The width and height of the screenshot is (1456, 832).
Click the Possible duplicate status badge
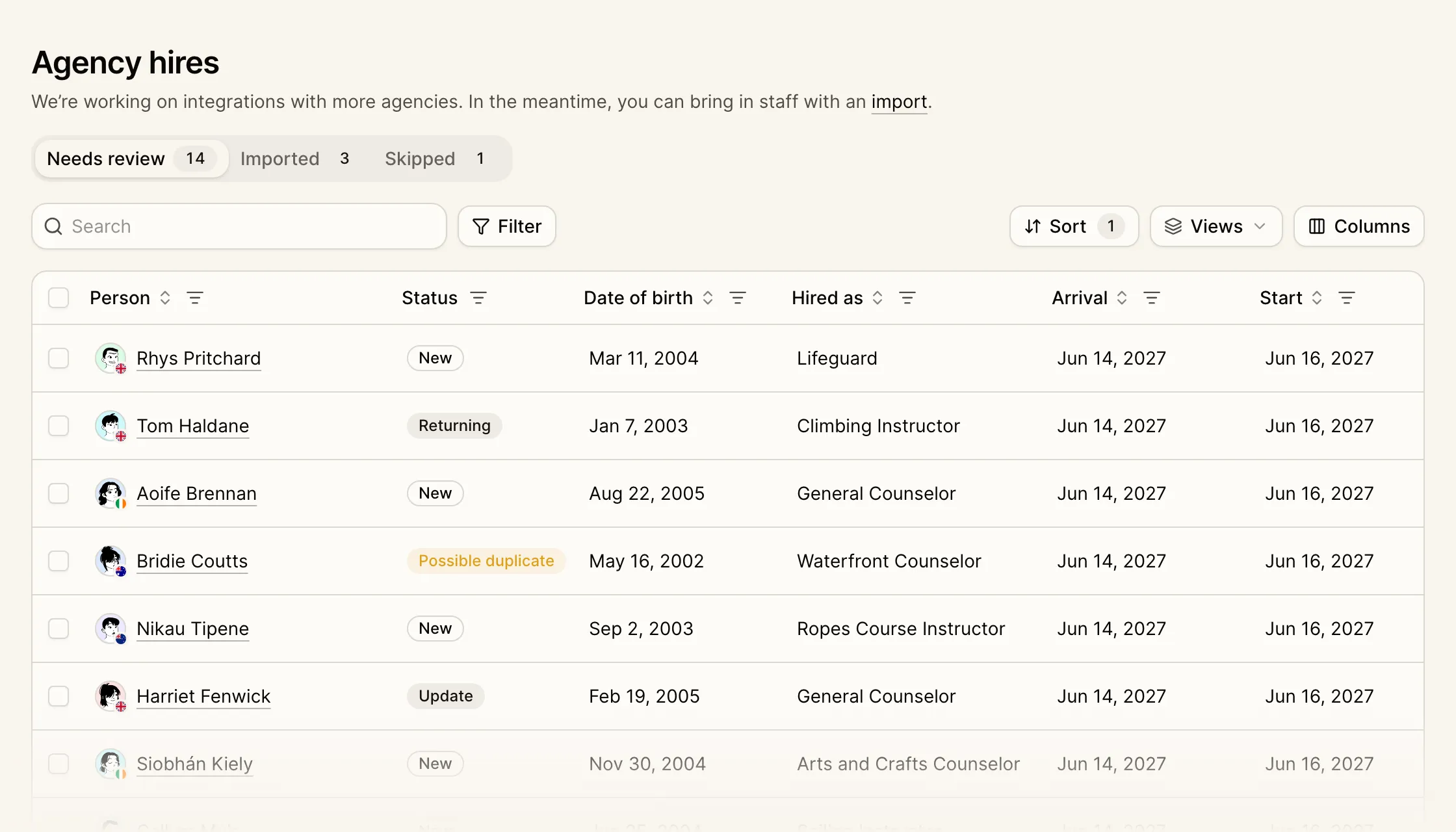pyautogui.click(x=486, y=561)
